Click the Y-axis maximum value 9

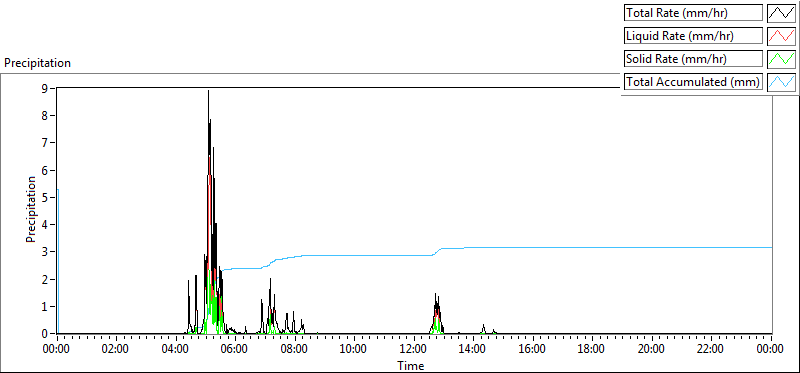click(x=45, y=88)
